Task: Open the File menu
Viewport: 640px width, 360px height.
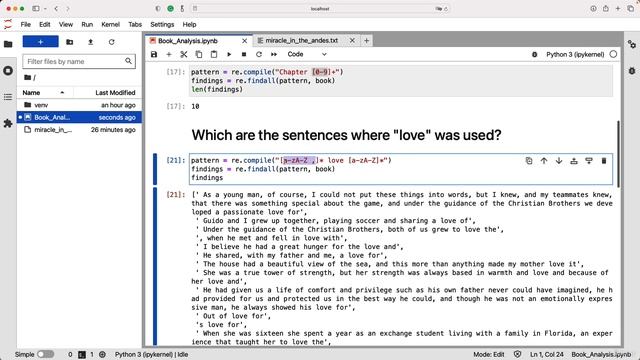Action: pos(25,24)
